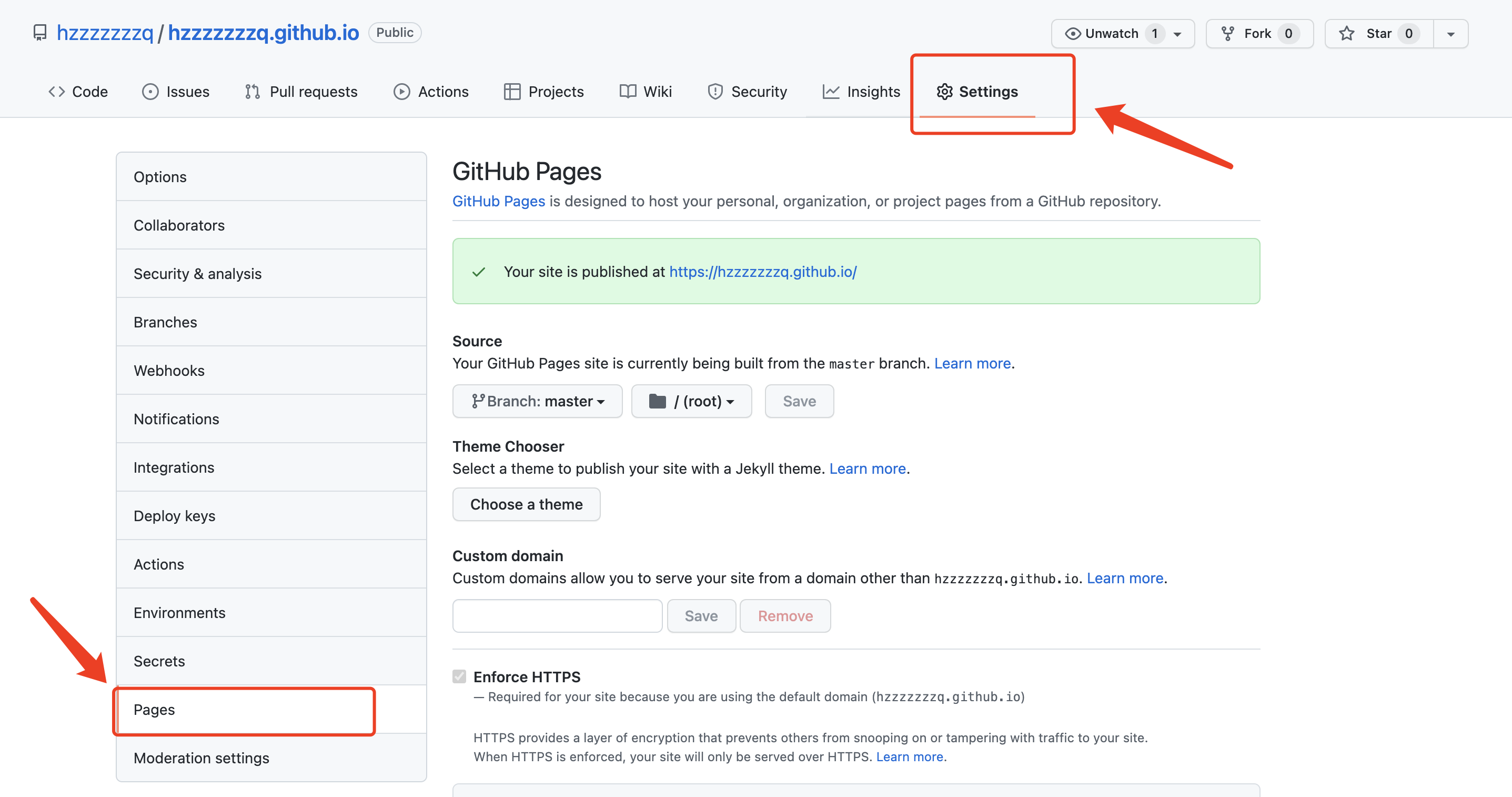Click the Actions play-circle icon

[x=401, y=92]
